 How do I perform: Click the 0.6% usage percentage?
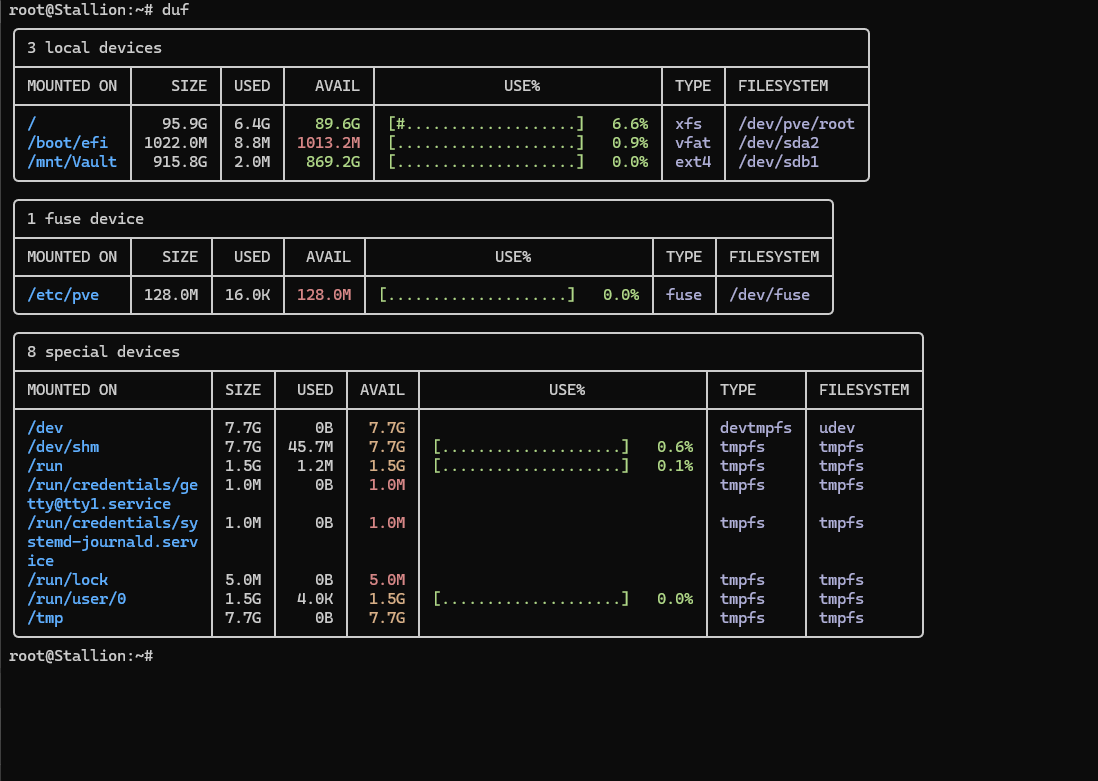675,447
